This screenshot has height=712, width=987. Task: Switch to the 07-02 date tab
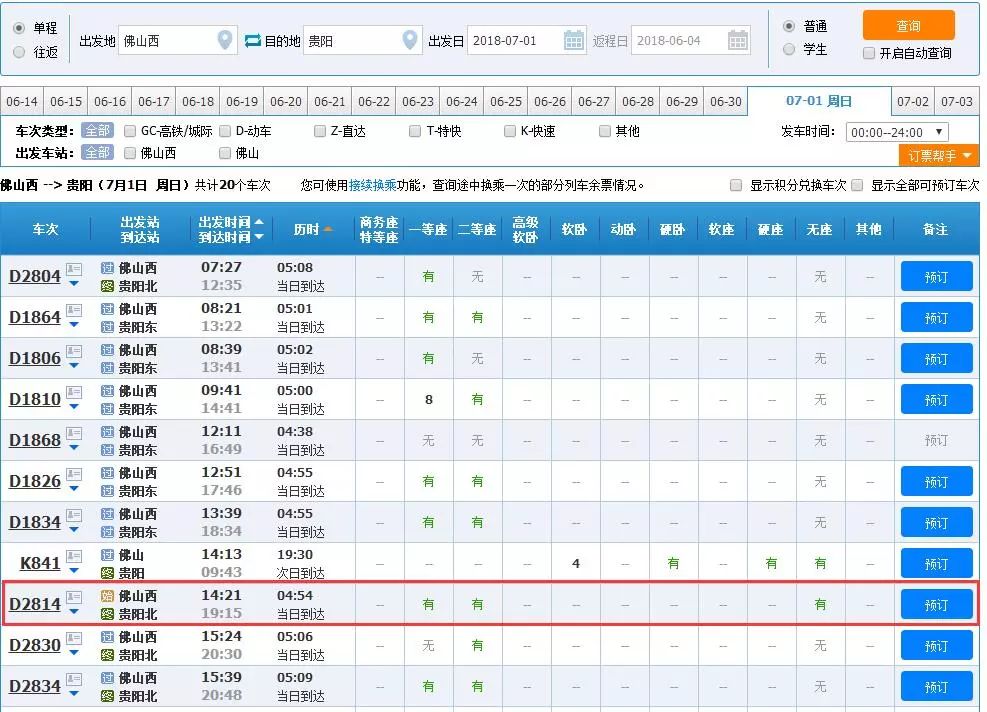(x=913, y=101)
